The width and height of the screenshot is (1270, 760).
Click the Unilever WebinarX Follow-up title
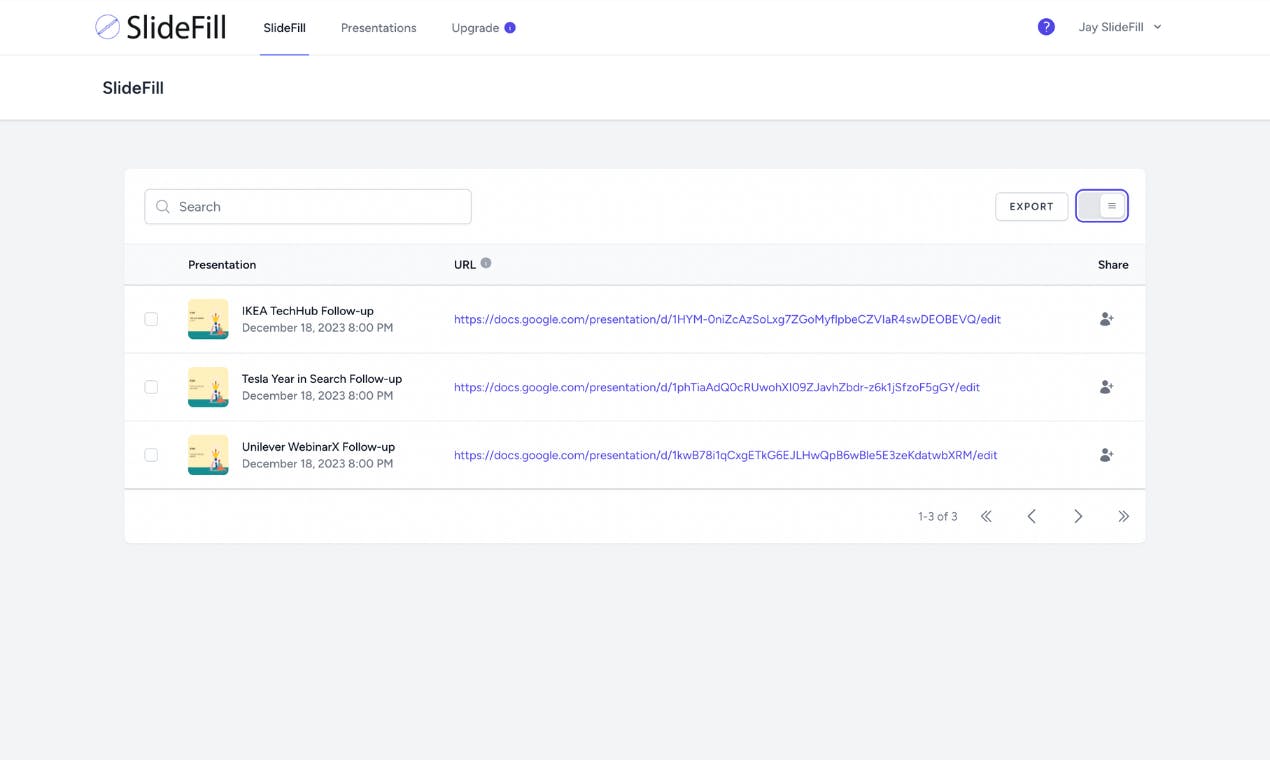[x=318, y=447]
